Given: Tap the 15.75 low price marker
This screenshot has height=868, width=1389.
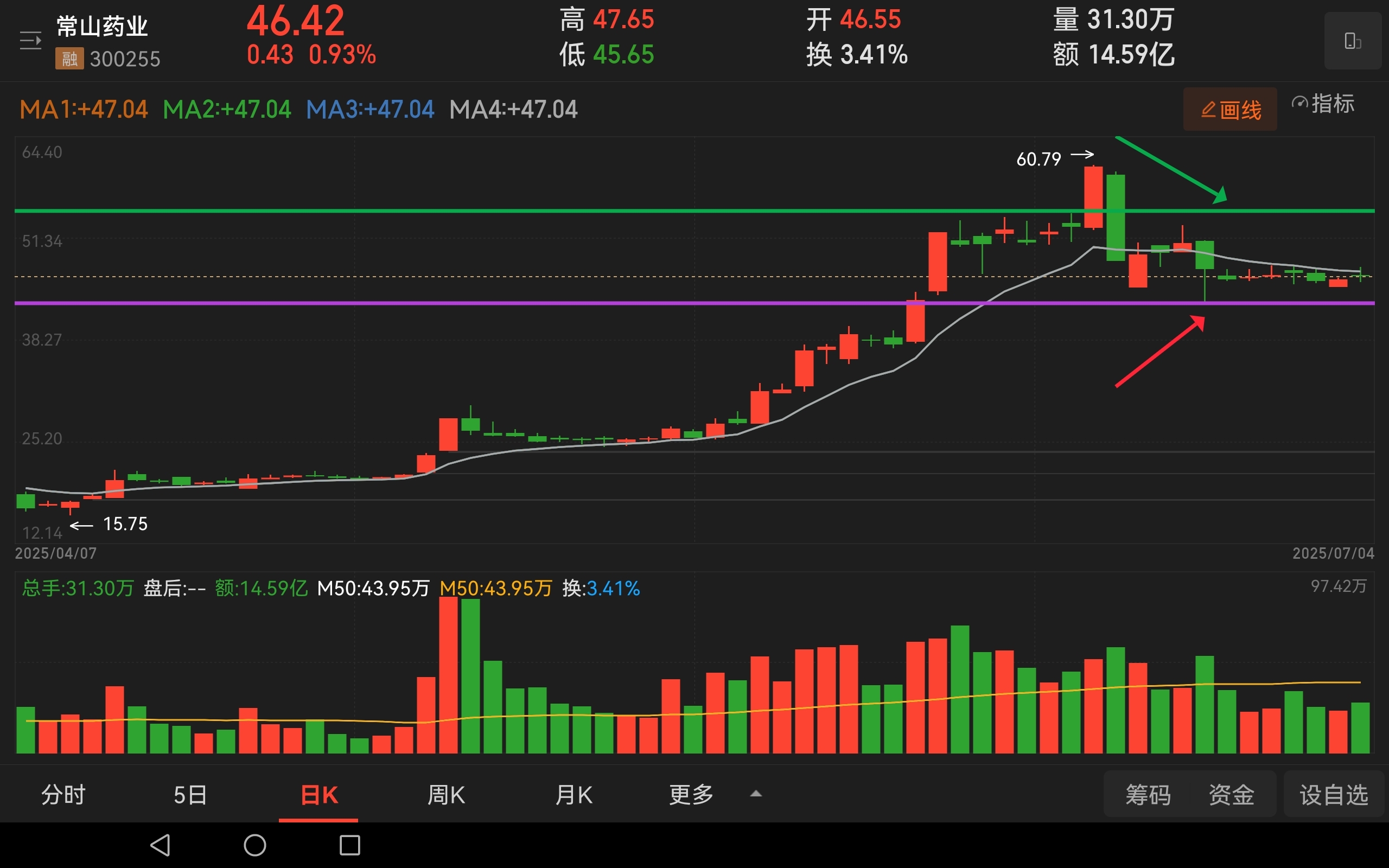Looking at the screenshot, I should [x=125, y=524].
